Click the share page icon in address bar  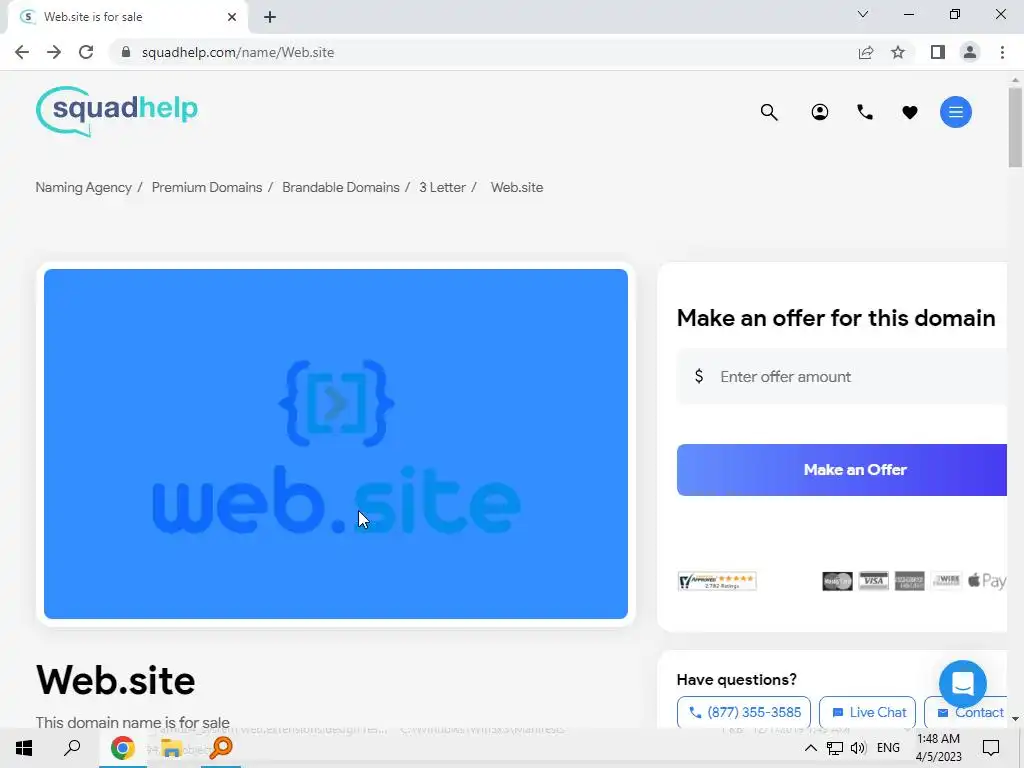[866, 52]
